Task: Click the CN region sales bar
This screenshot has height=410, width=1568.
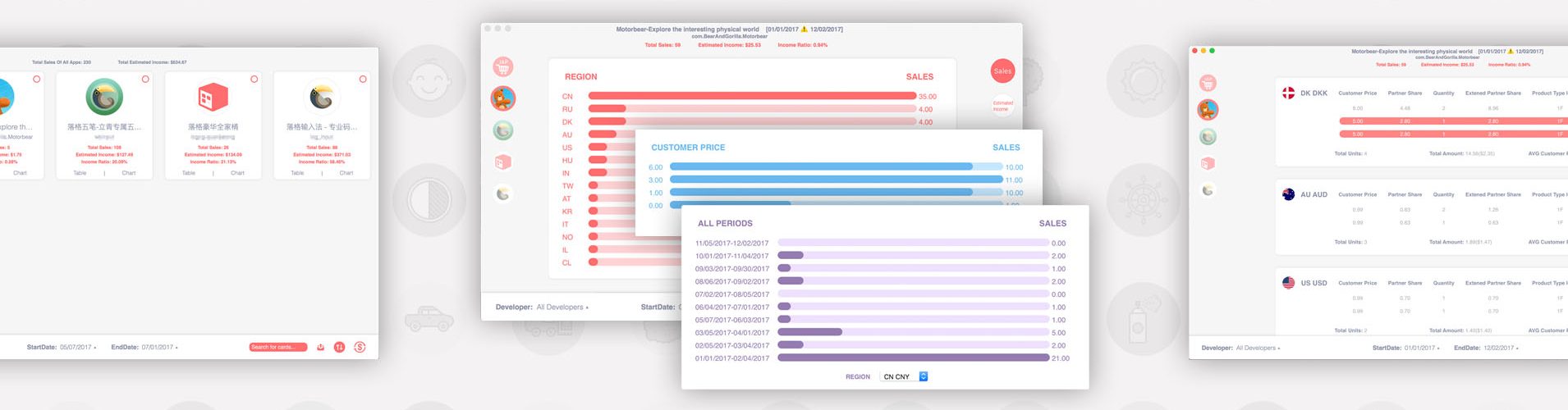Action: pos(751,96)
